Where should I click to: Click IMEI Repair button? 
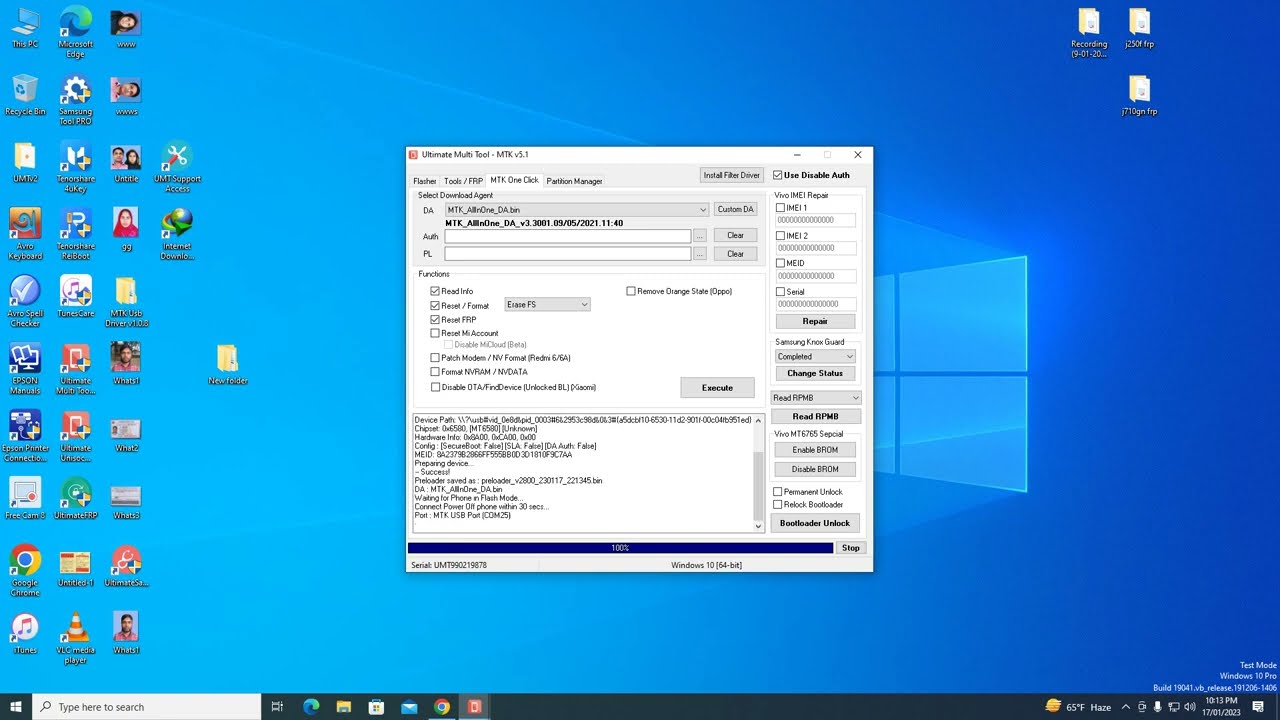point(815,322)
